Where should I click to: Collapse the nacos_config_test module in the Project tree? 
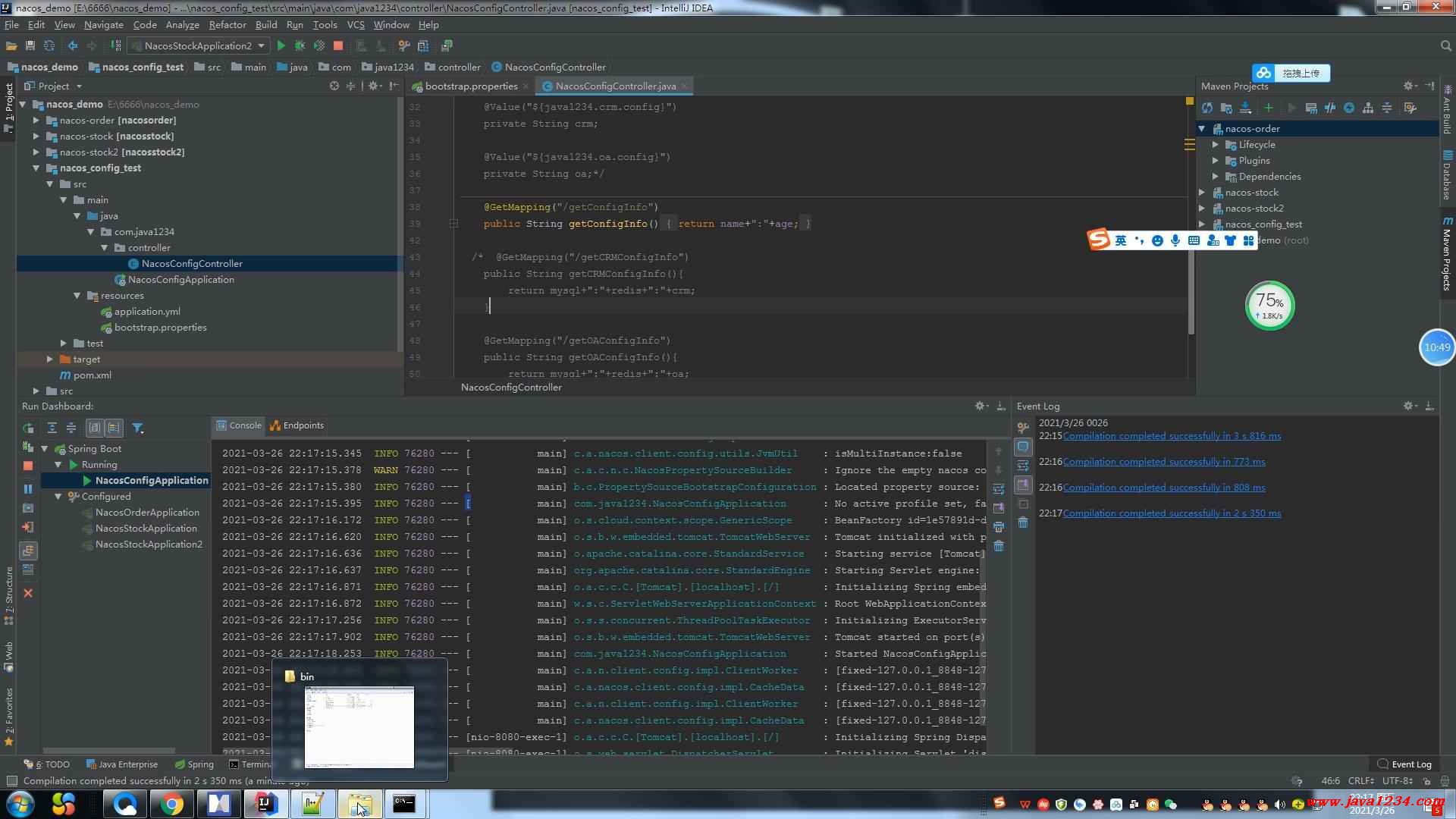pyautogui.click(x=36, y=168)
